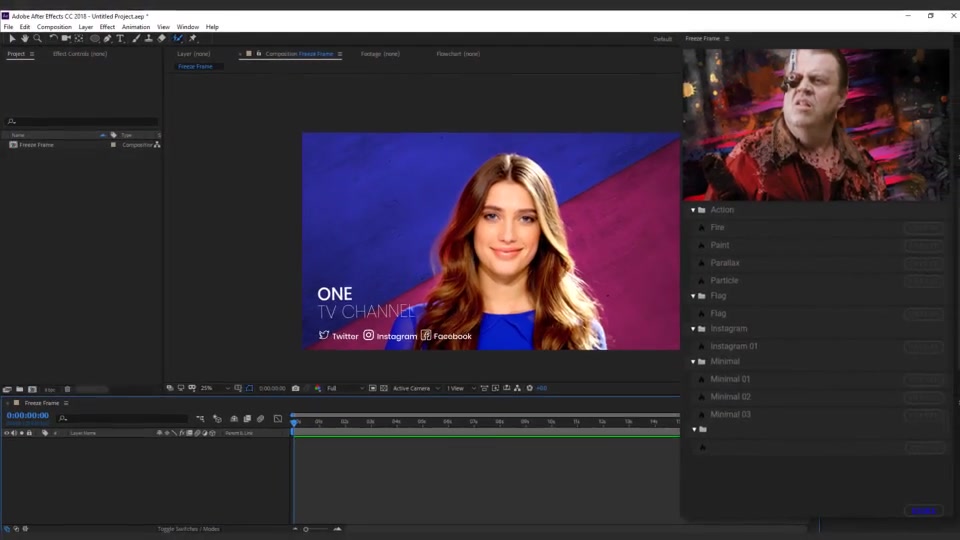
Task: Take a snapshot with the camera icon
Action: [x=296, y=388]
